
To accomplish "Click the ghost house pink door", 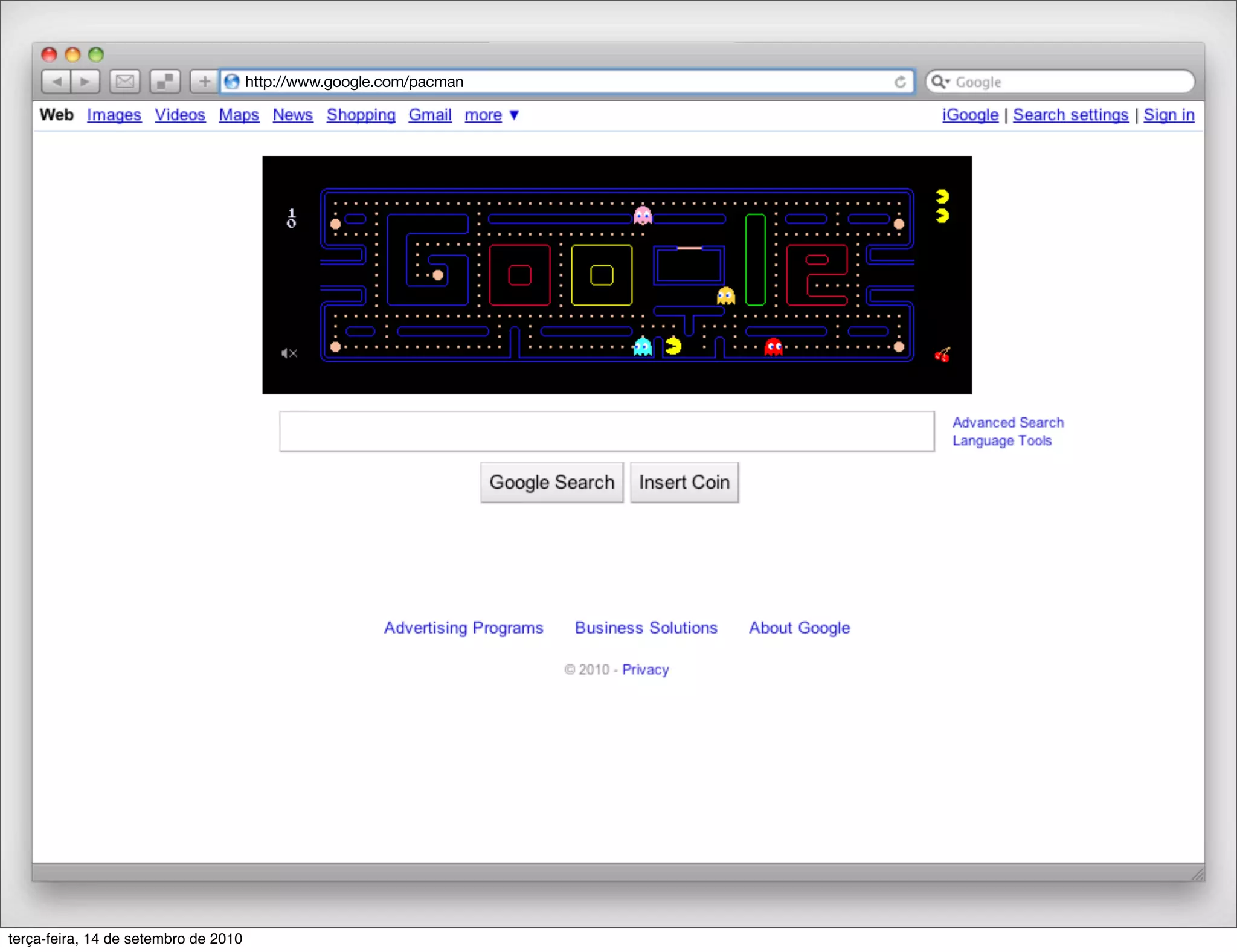I will tap(689, 248).
